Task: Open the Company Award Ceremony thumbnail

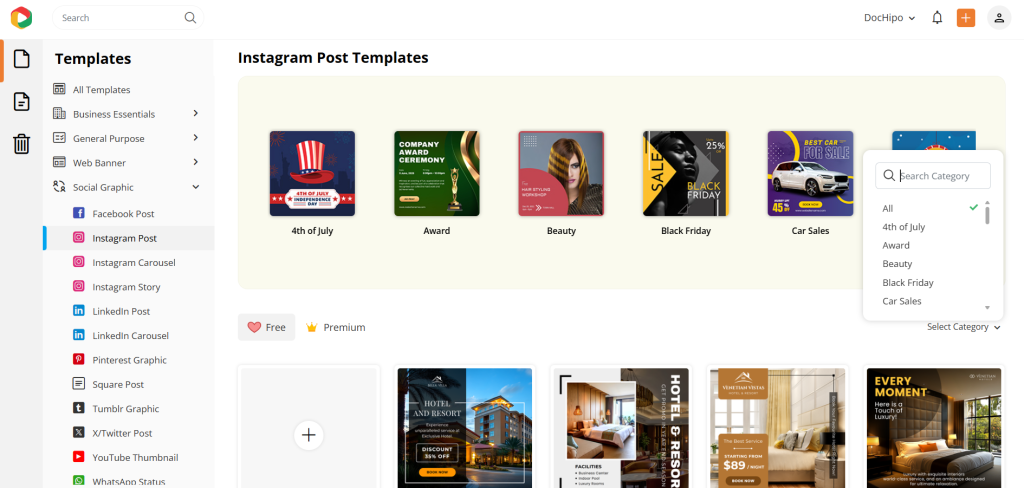Action: coord(437,173)
